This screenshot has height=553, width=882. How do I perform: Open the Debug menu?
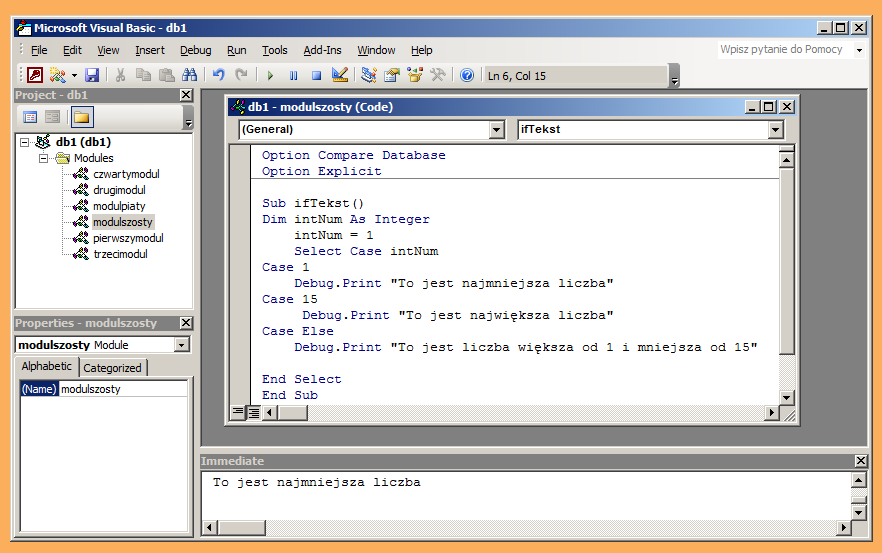click(x=196, y=50)
